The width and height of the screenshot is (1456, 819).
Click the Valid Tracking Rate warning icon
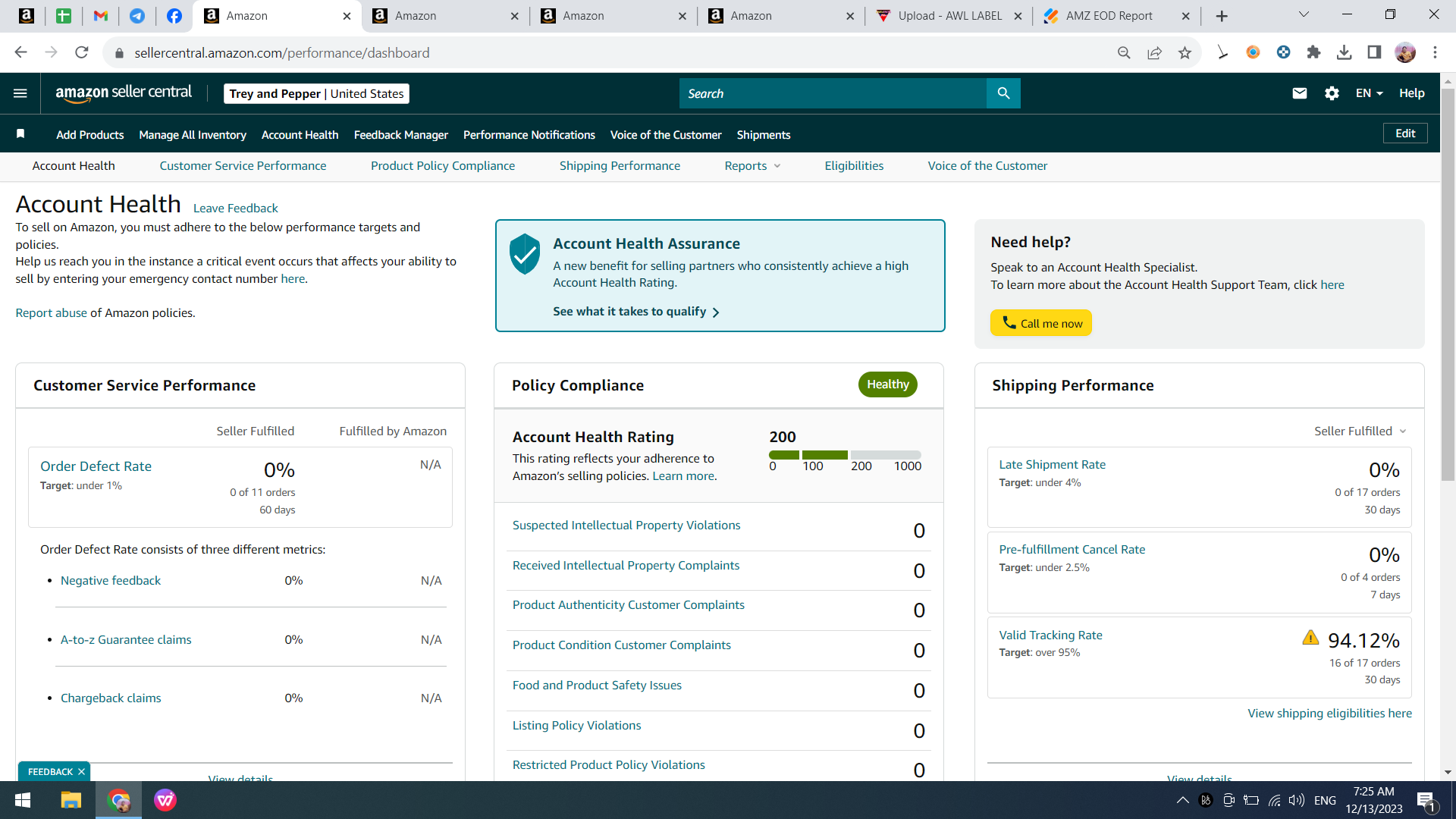pos(1310,638)
